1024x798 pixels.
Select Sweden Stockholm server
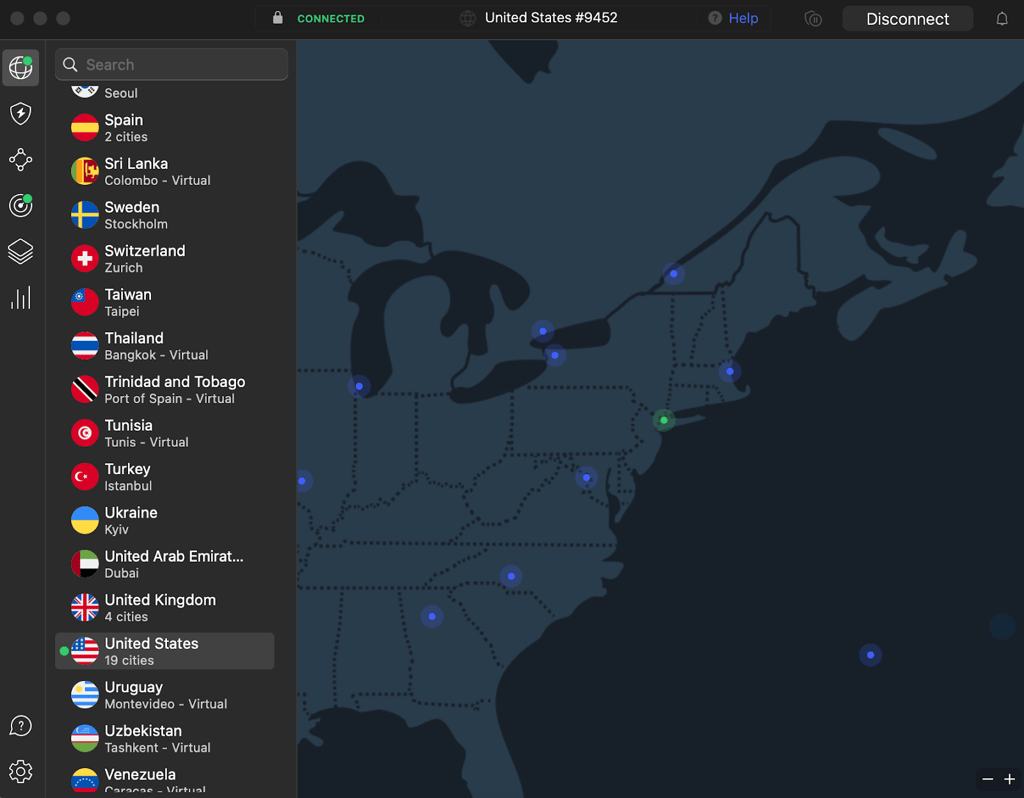click(x=165, y=215)
